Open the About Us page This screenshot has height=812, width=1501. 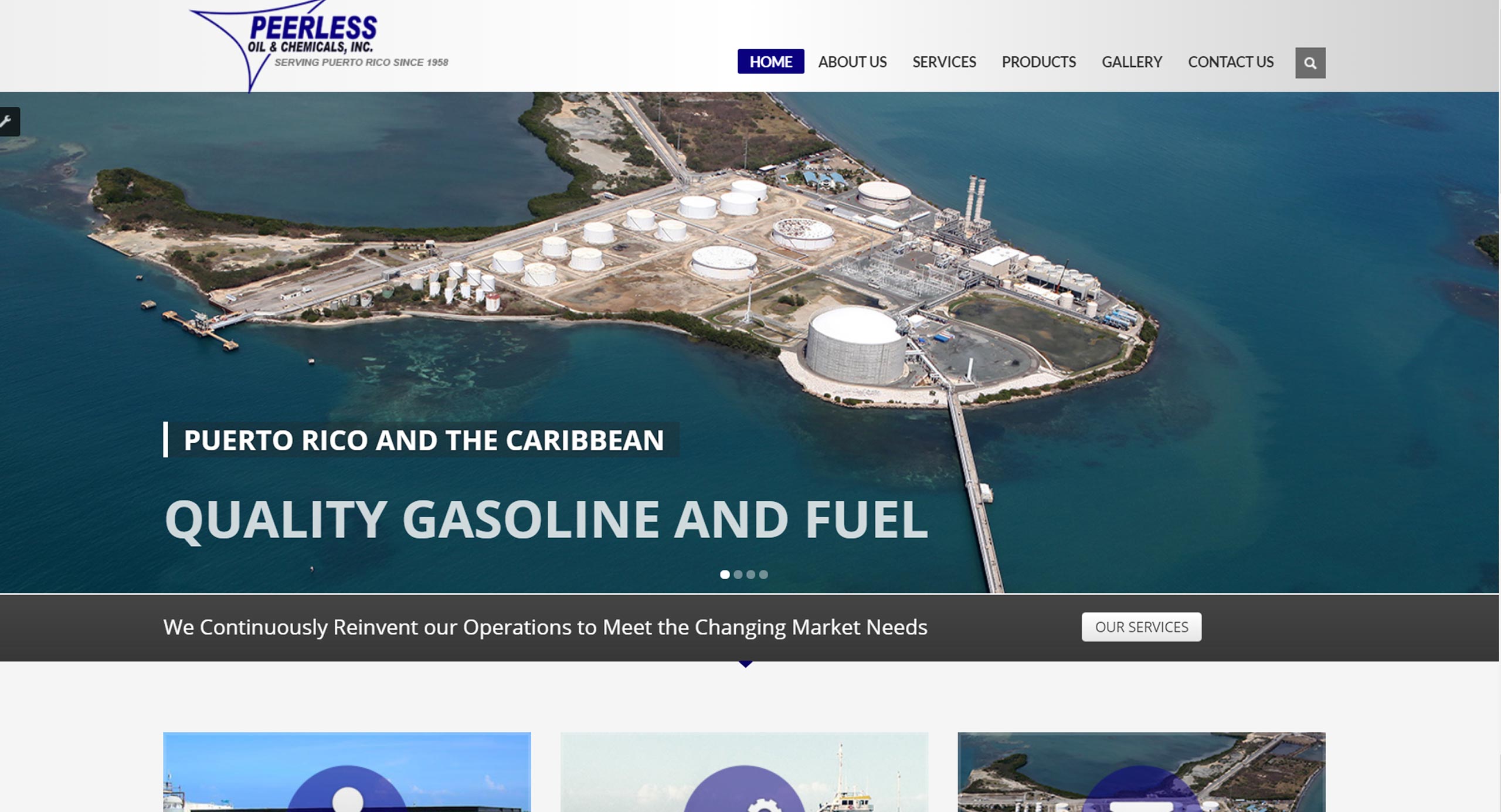pos(852,62)
